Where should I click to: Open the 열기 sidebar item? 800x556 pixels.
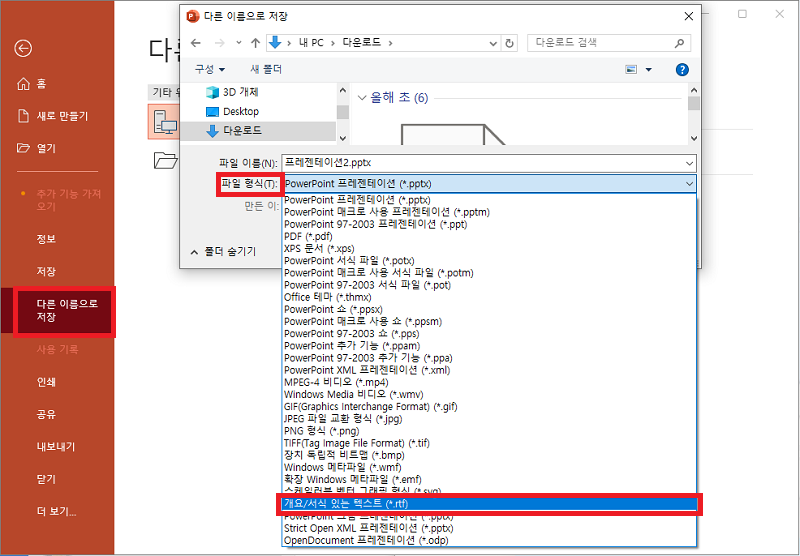tap(36, 148)
